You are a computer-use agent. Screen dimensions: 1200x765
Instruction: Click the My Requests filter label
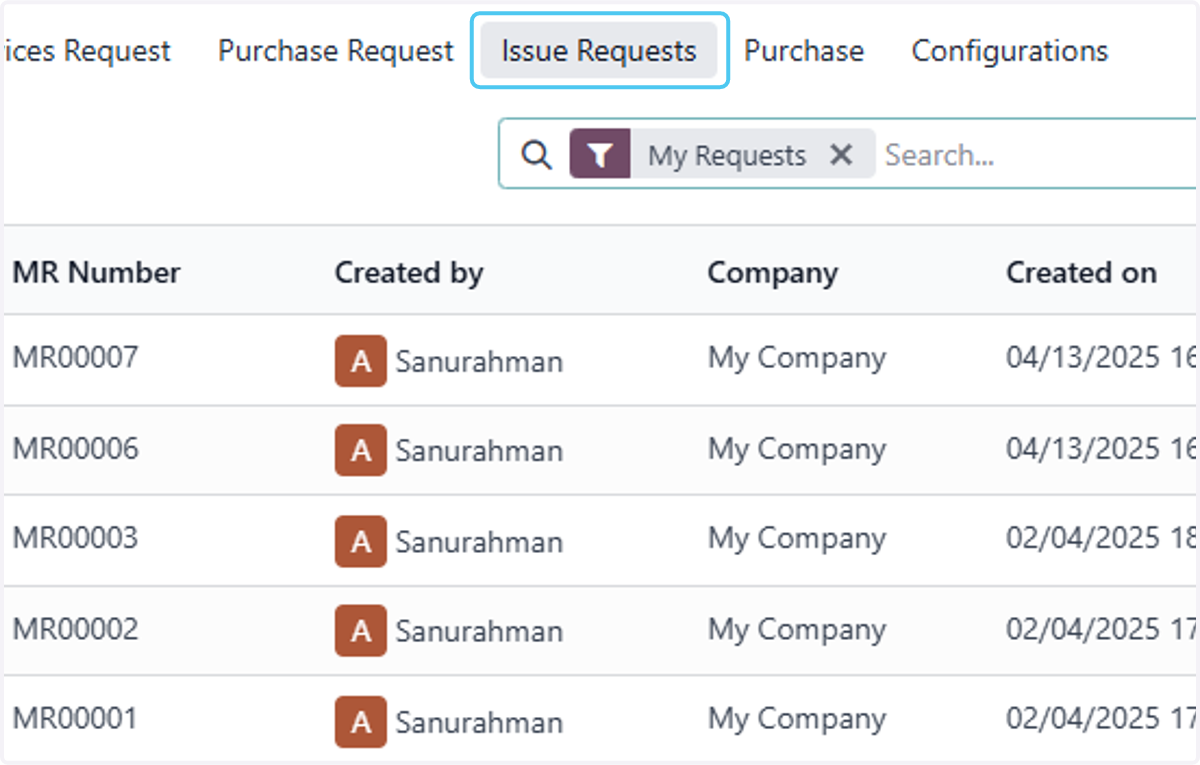pos(727,156)
